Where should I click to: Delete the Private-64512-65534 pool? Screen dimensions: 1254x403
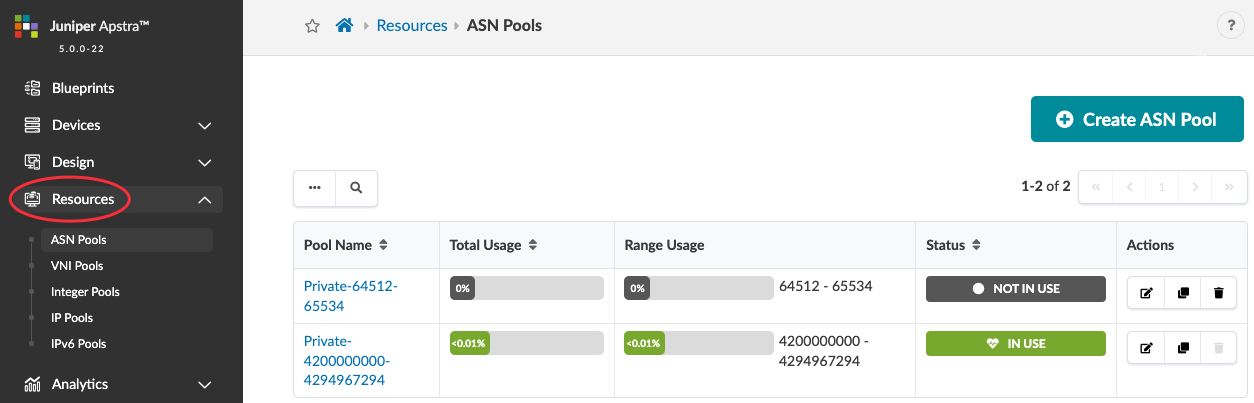[1218, 293]
